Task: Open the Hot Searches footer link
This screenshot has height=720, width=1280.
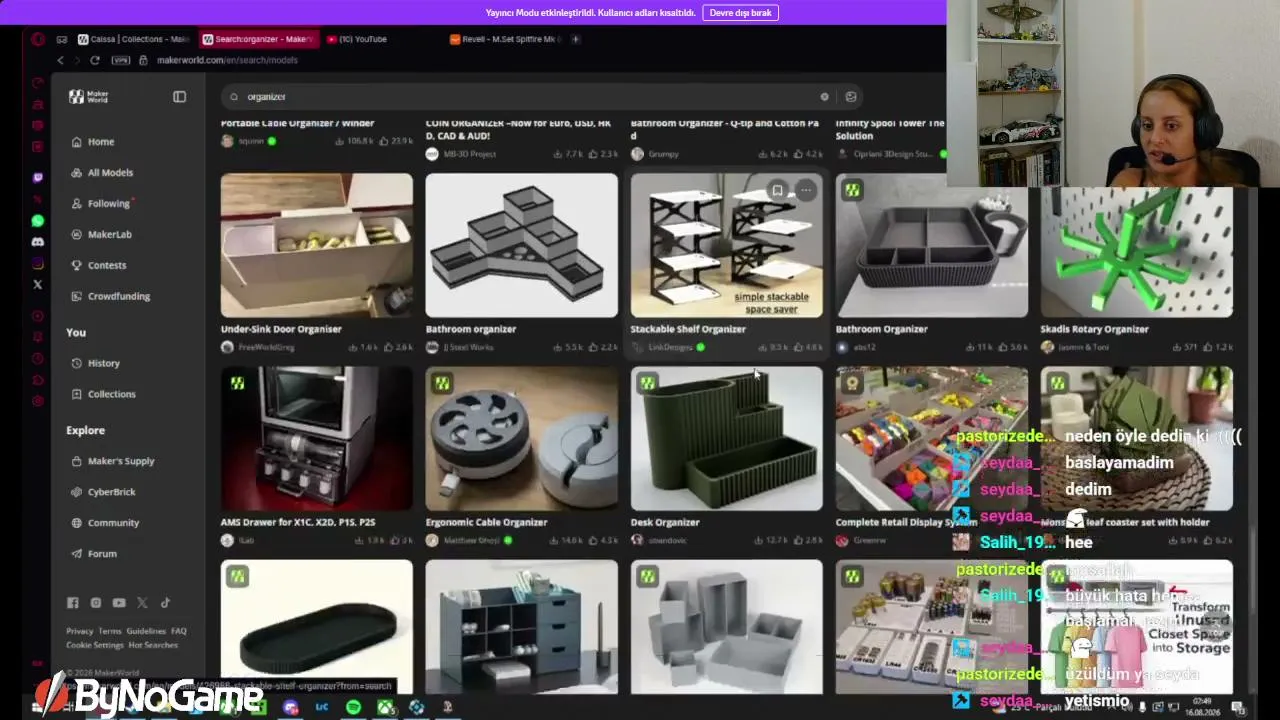Action: [153, 645]
